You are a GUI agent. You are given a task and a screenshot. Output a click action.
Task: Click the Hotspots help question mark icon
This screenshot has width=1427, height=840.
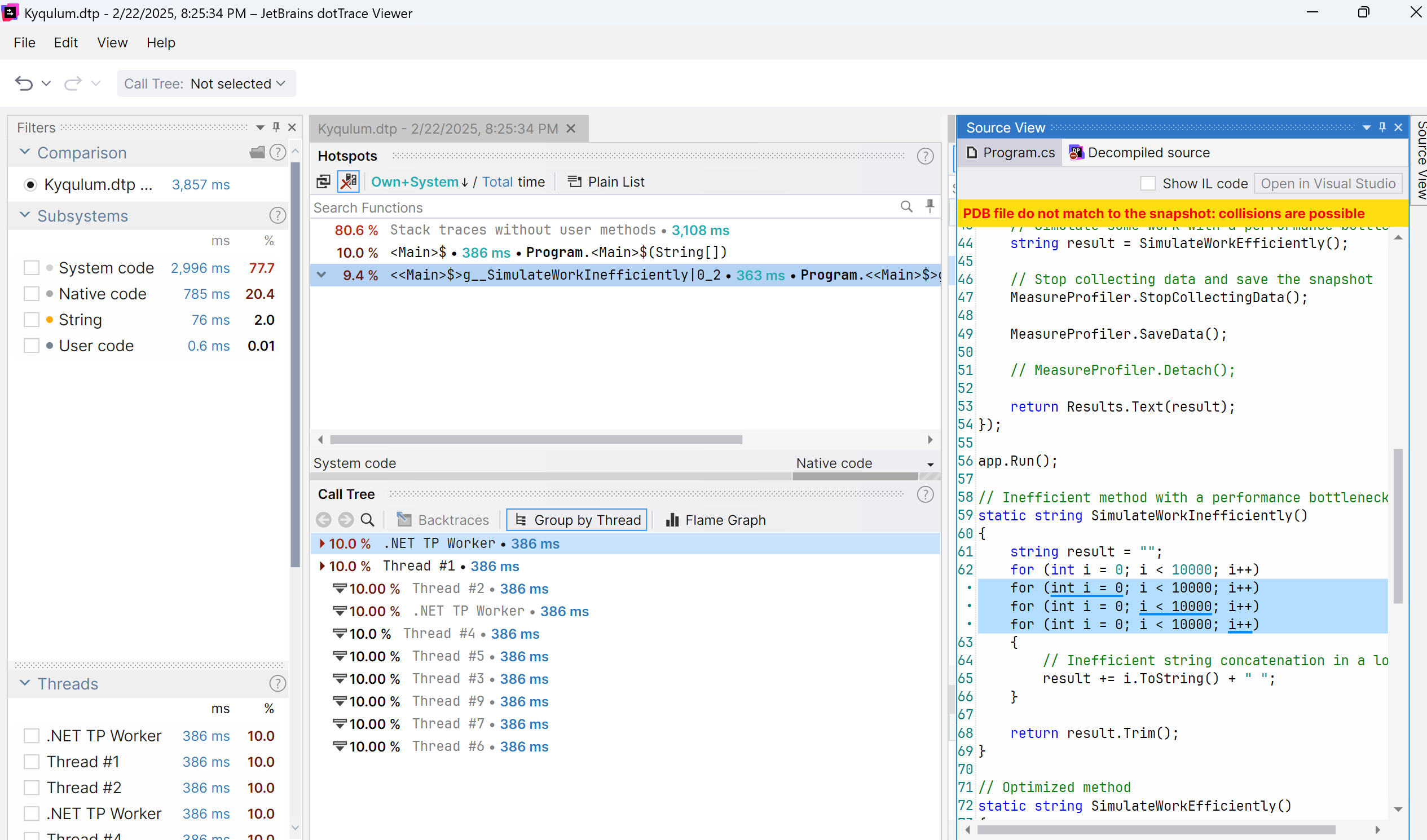coord(924,156)
